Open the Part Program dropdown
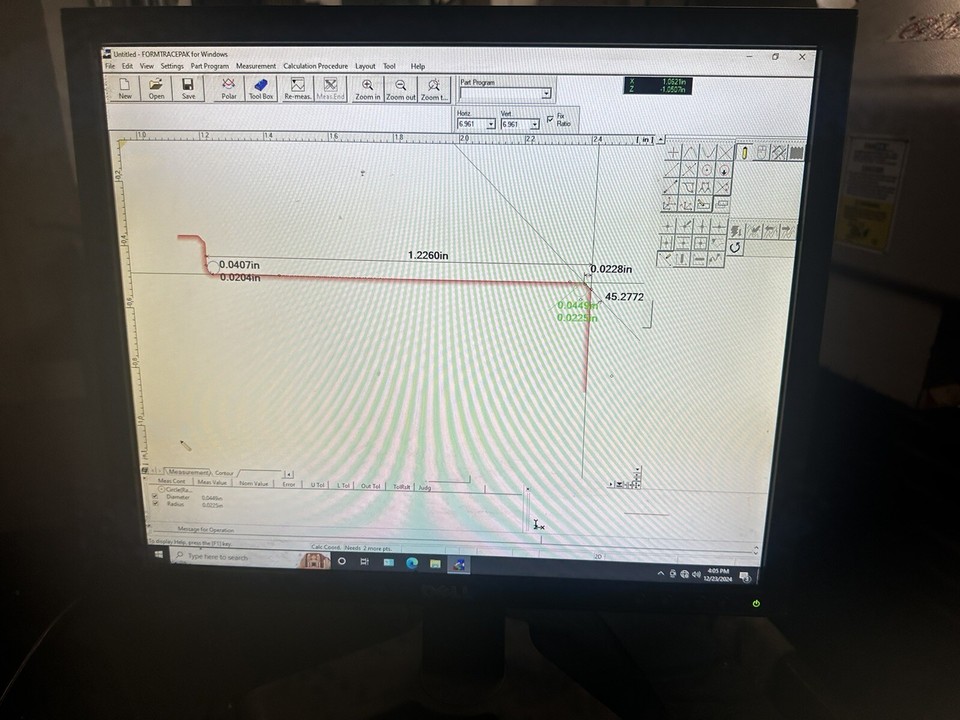This screenshot has height=720, width=960. pyautogui.click(x=546, y=93)
